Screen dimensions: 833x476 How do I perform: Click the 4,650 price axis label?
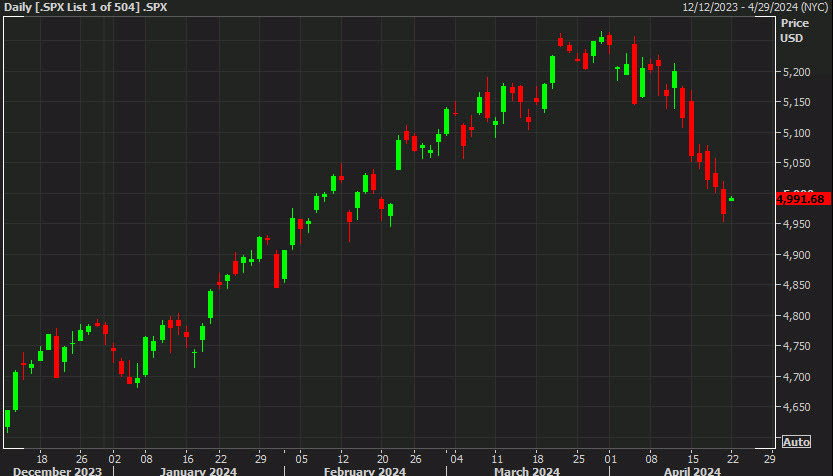click(796, 407)
